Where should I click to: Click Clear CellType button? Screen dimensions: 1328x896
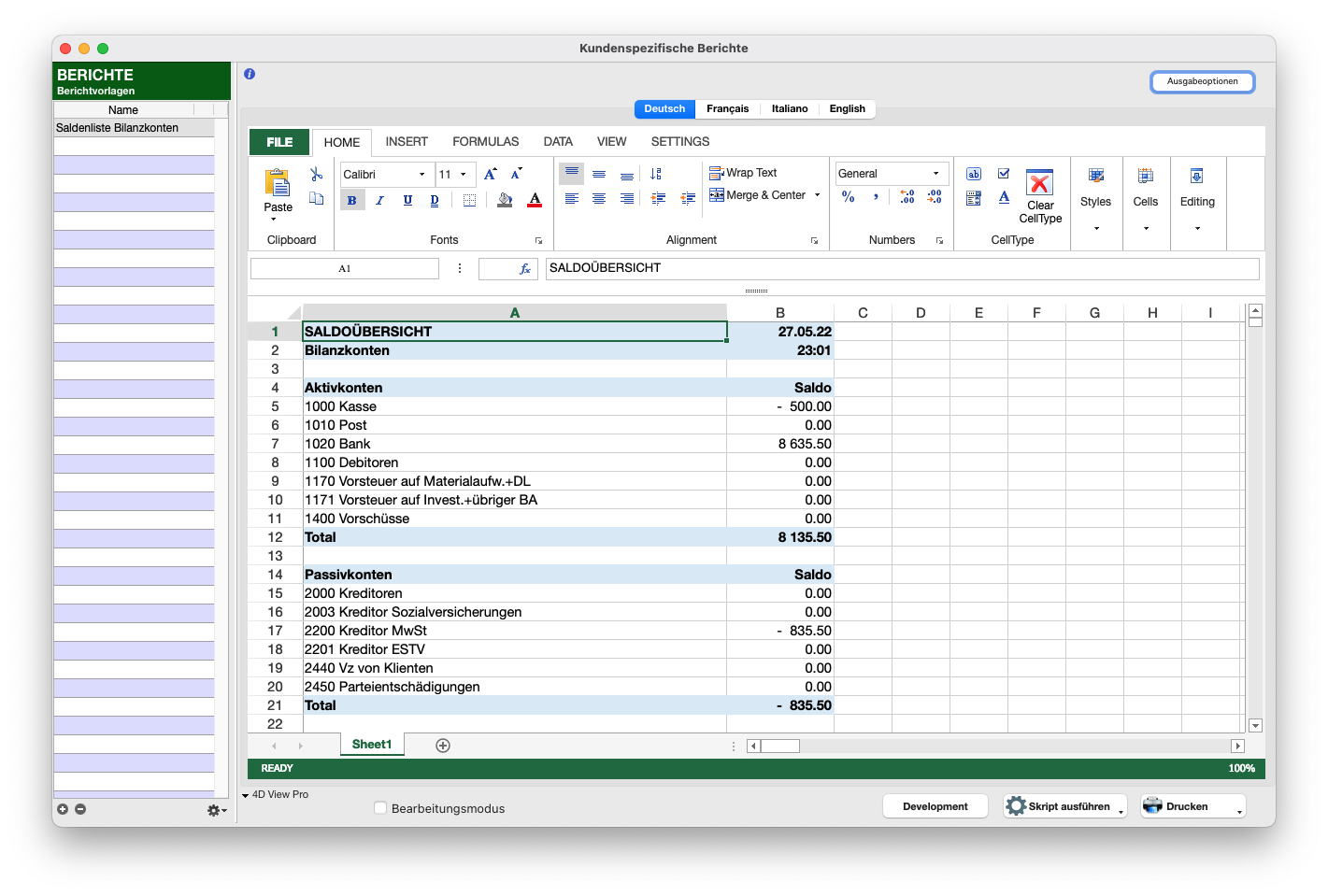click(x=1040, y=197)
